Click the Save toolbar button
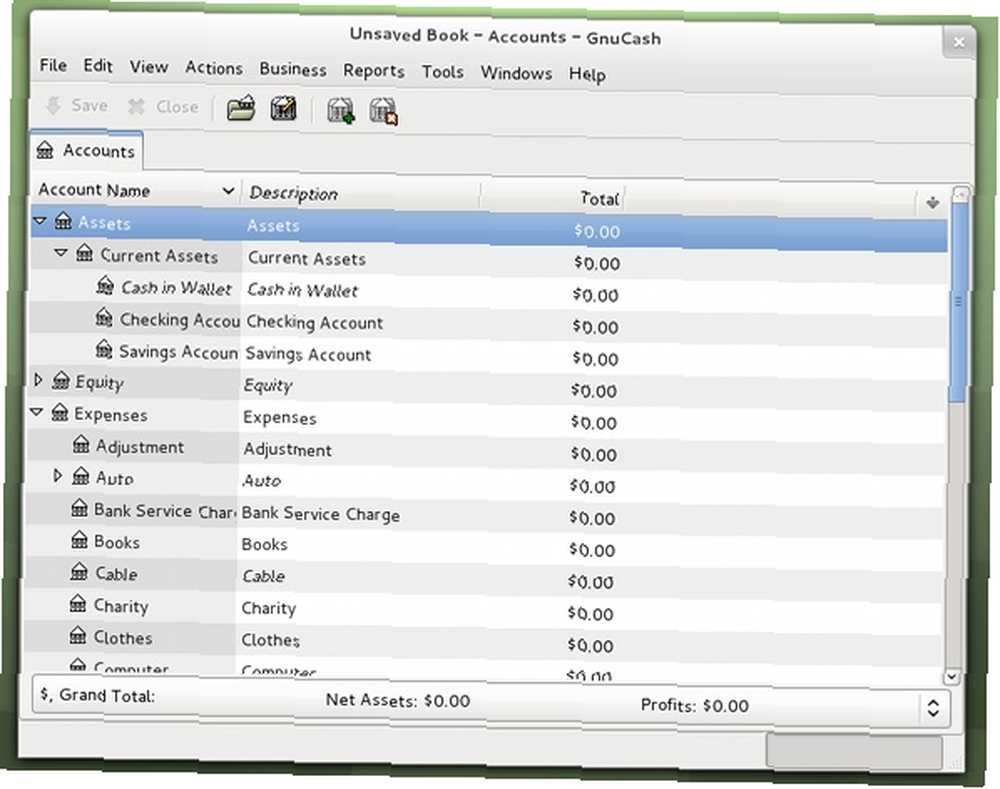This screenshot has height=789, width=1000. click(77, 105)
